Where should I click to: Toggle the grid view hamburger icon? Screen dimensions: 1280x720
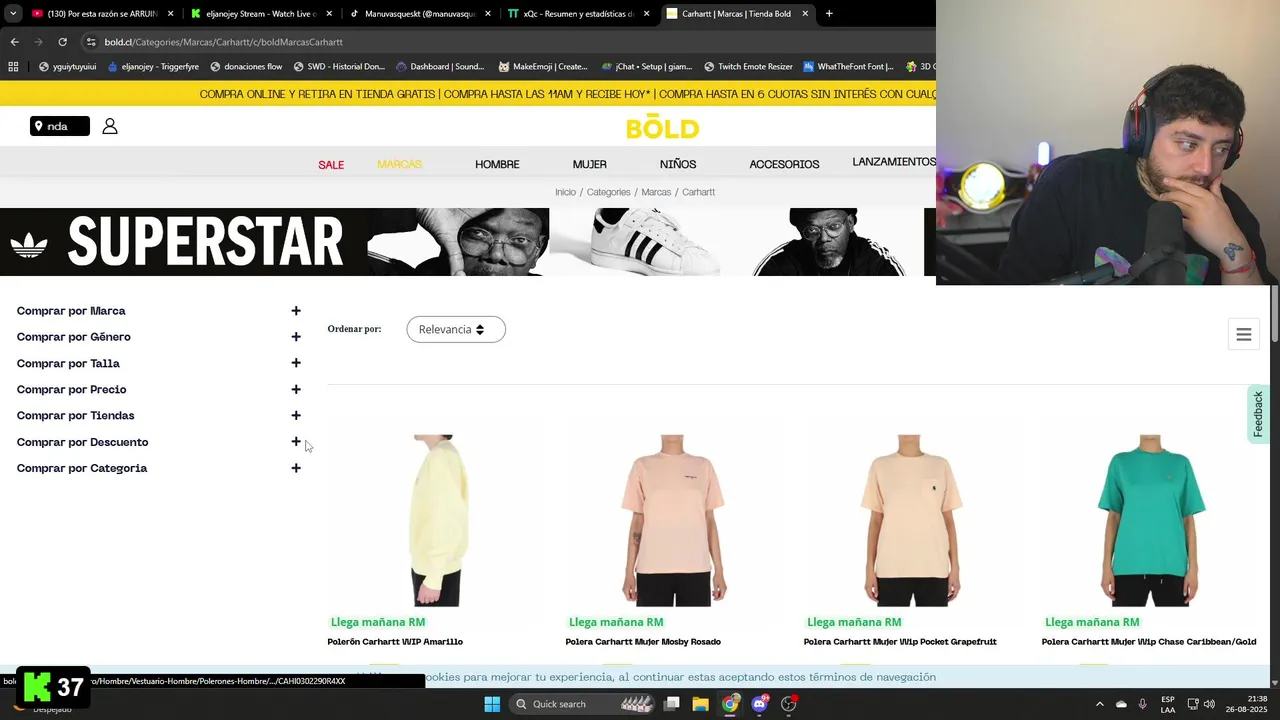1244,335
